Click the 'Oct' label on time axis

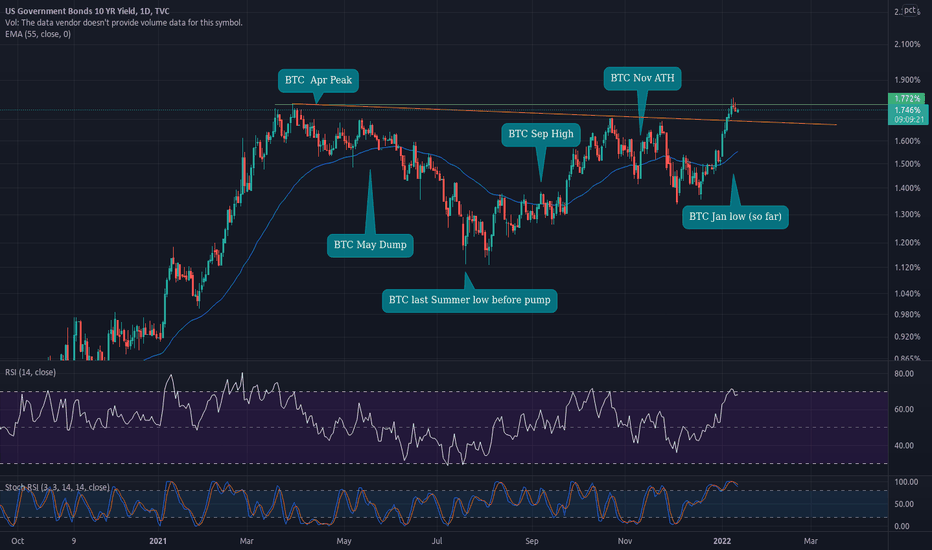point(18,541)
